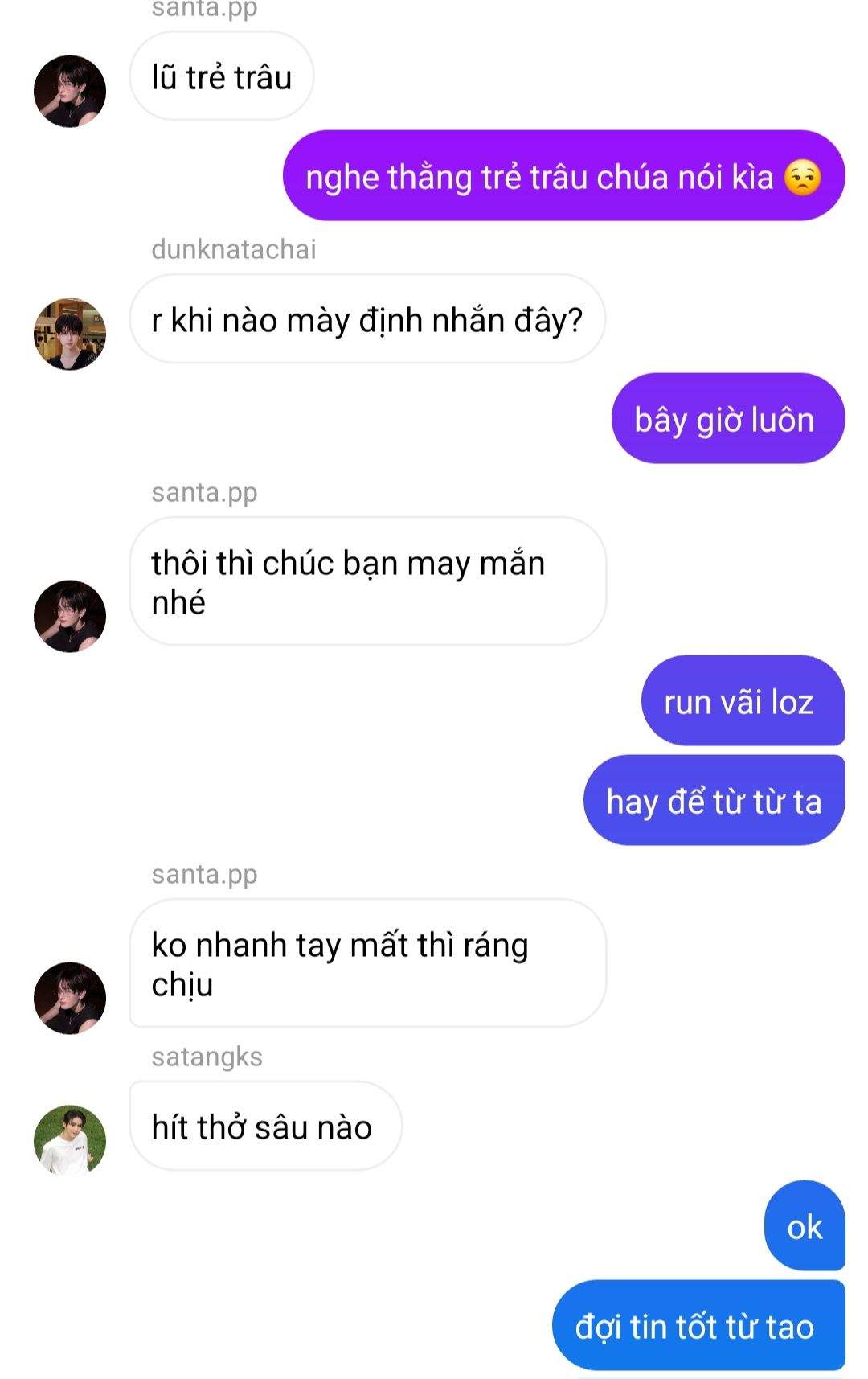This screenshot has width=868, height=1379.
Task: Open the dunknatachai username label
Action: click(234, 249)
